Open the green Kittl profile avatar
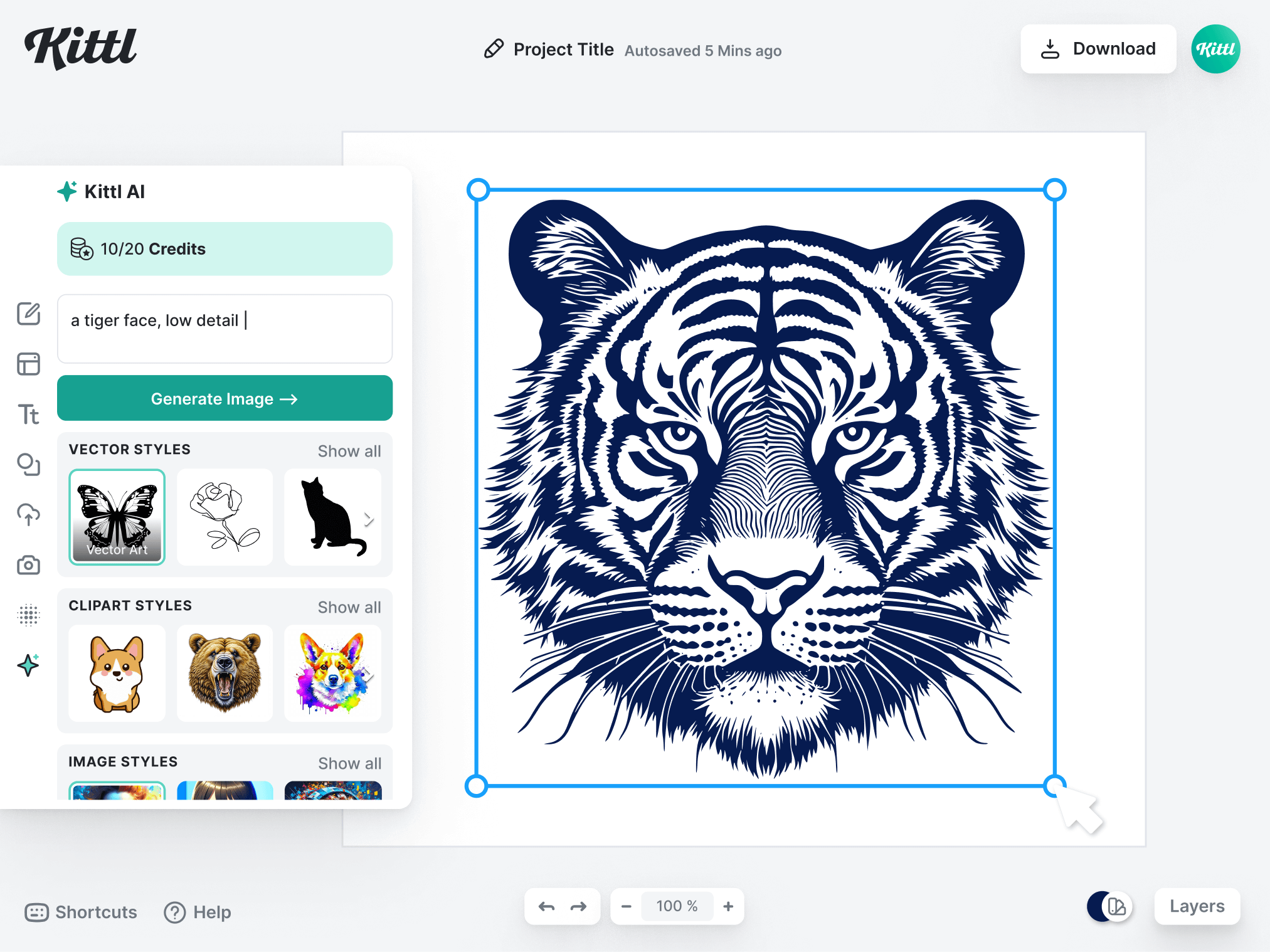The width and height of the screenshot is (1270, 952). pyautogui.click(x=1215, y=49)
